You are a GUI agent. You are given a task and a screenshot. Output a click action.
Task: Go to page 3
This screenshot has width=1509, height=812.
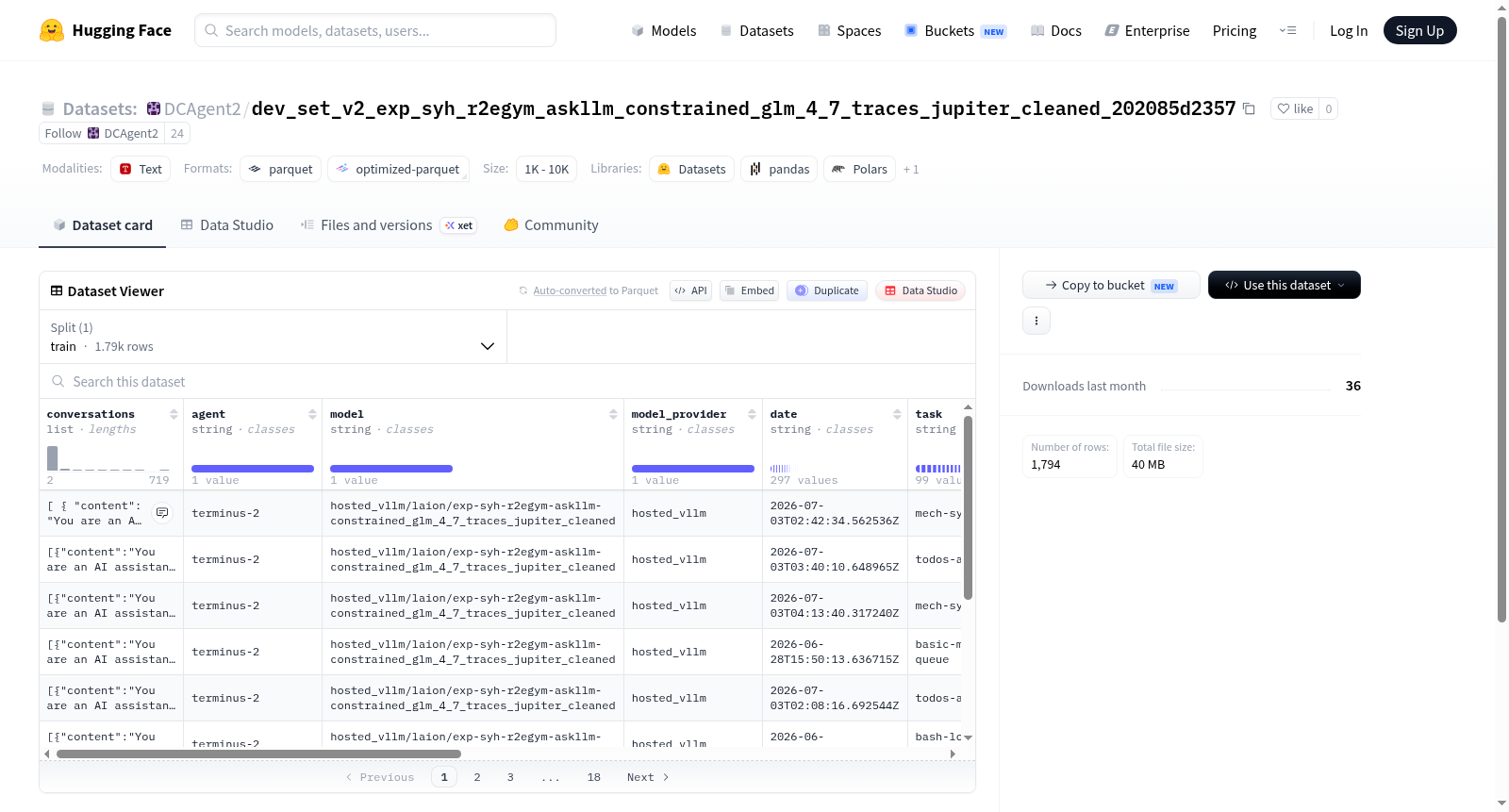510,777
